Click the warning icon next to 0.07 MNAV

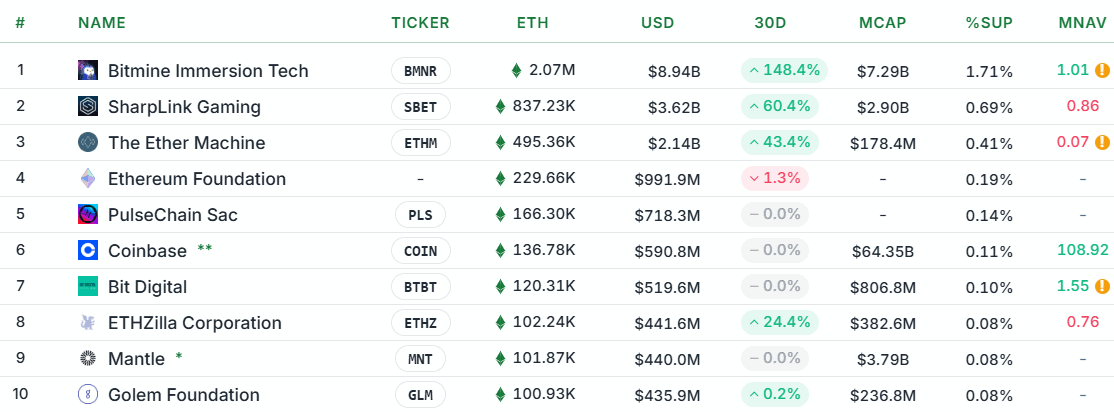tap(1102, 143)
